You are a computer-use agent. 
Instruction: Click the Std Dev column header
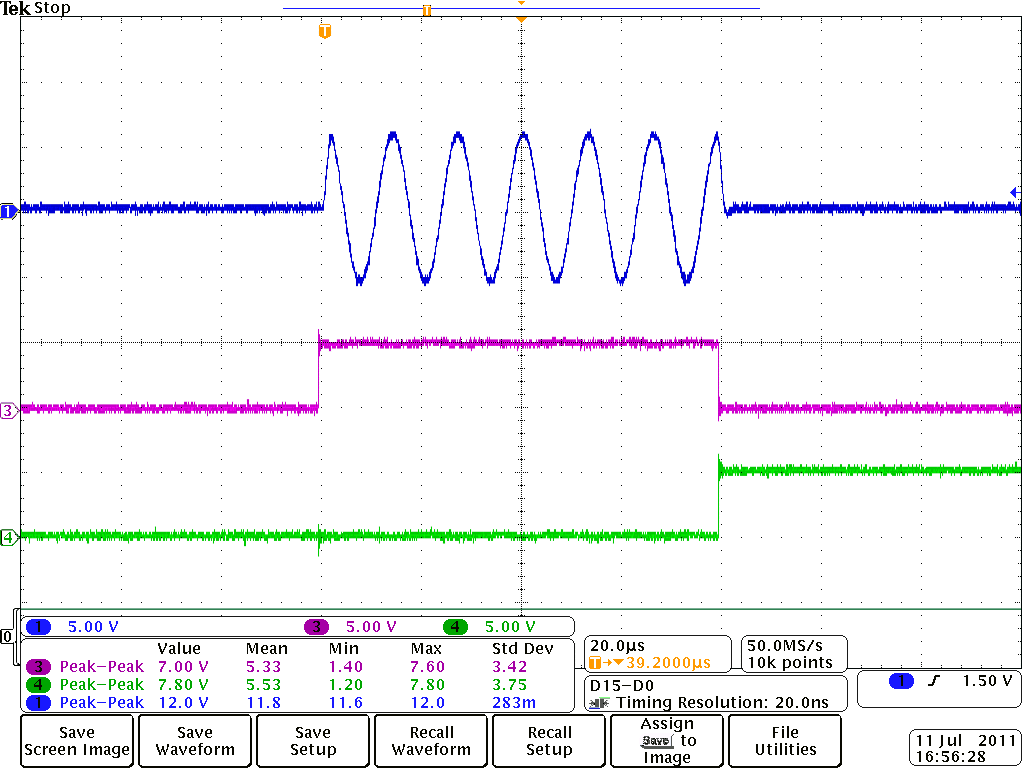[522, 649]
